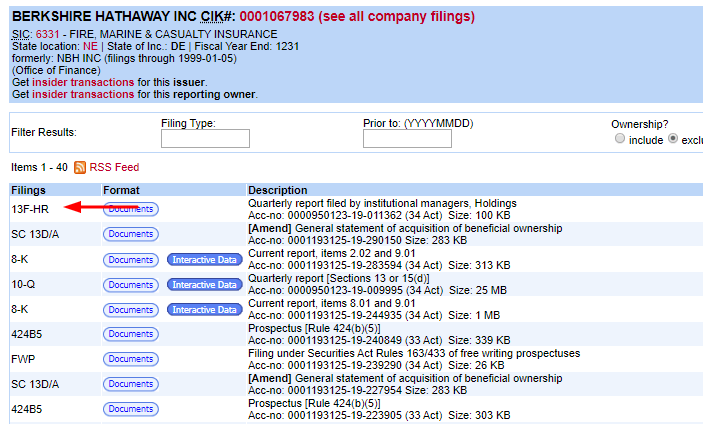Open insider transactions for this reporting owner
Image resolution: width=703 pixels, height=424 pixels.
pos(83,95)
